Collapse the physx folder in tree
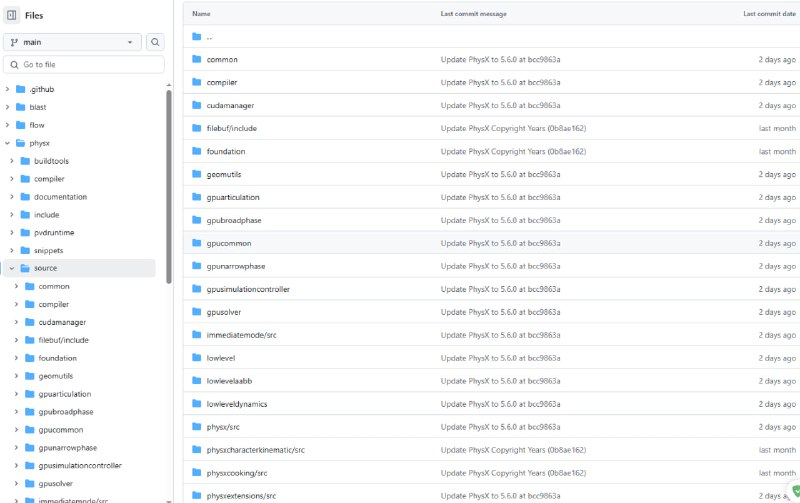Viewport: 800px width, 503px height. point(7,143)
